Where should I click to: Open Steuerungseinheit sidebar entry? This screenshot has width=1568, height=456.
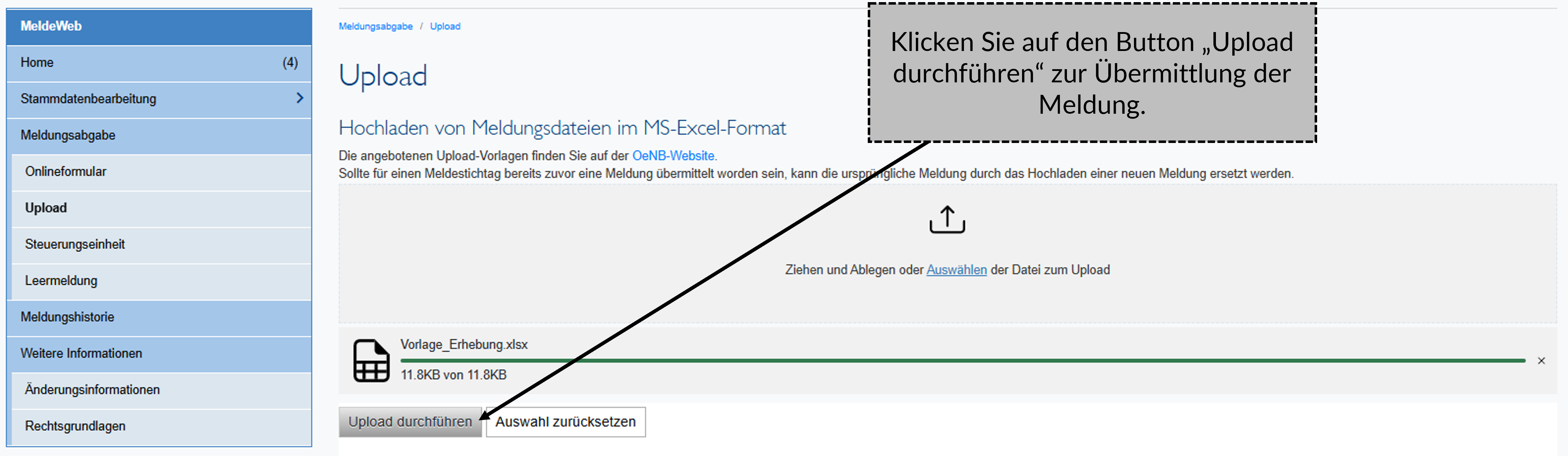[75, 244]
